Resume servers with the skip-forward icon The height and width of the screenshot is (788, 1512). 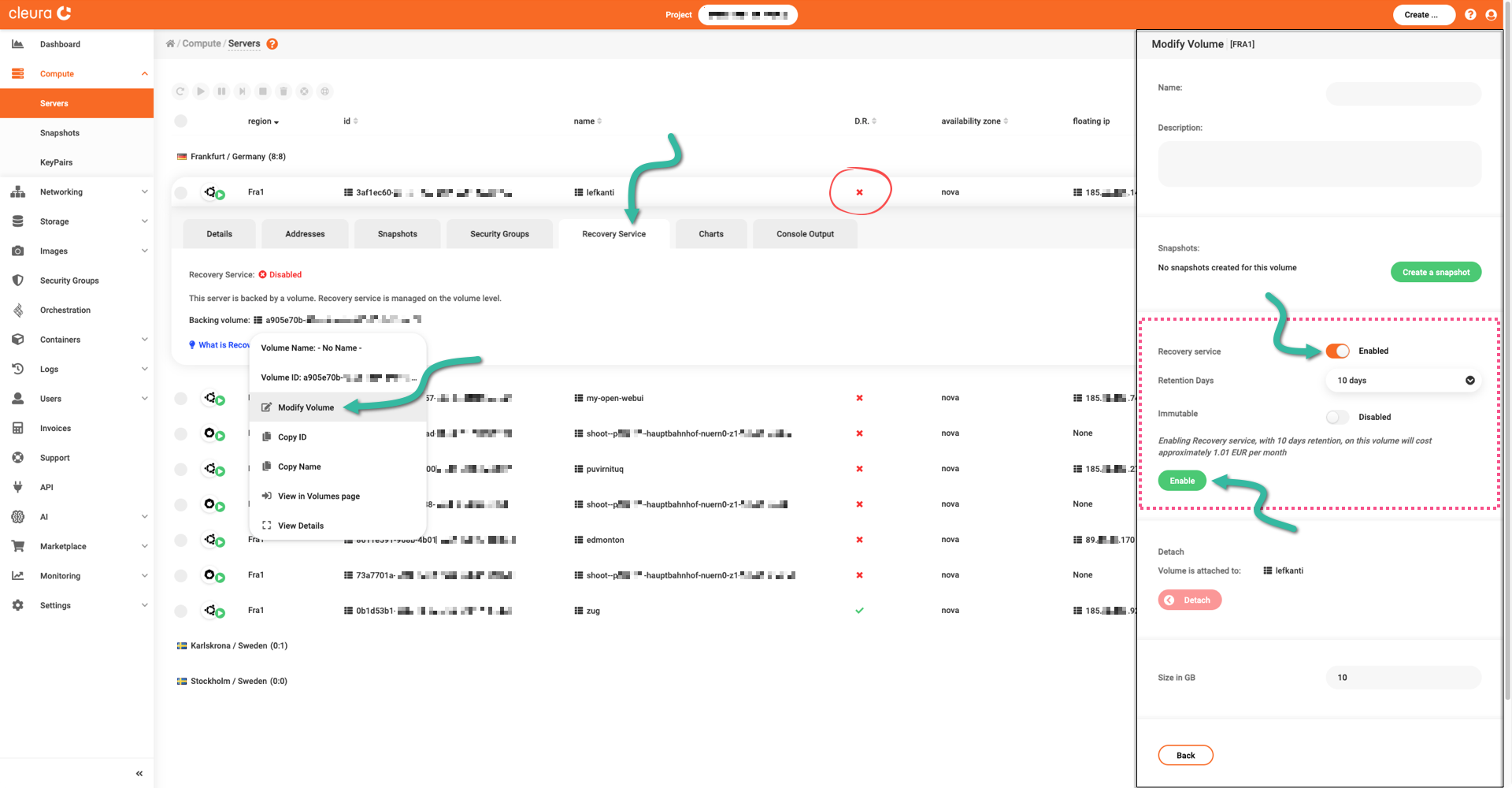point(242,91)
